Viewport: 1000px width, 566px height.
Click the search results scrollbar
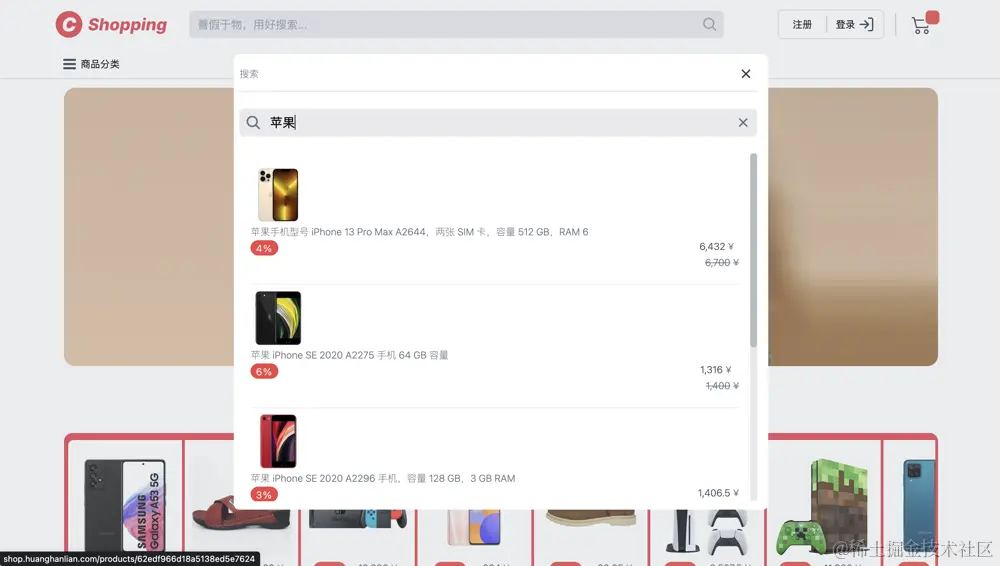[x=753, y=250]
